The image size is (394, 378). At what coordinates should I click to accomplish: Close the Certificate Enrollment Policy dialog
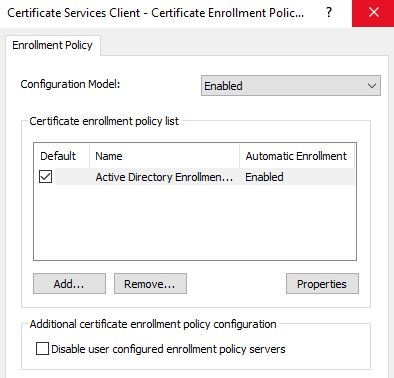[x=373, y=13]
